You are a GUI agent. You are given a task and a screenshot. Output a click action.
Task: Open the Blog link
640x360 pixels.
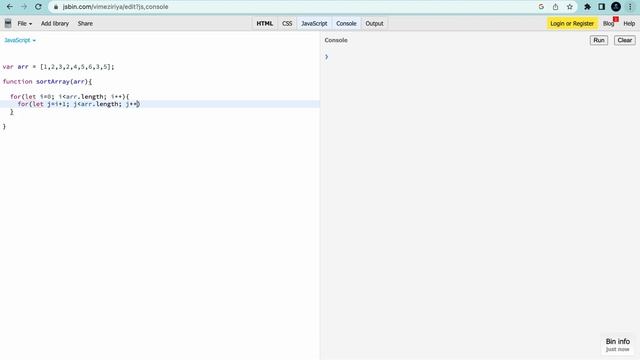(x=609, y=24)
